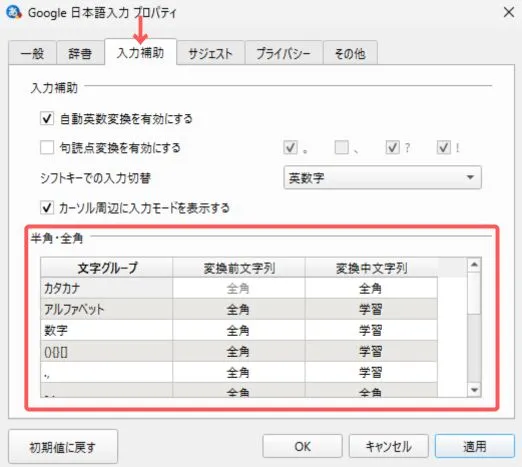522x467 pixels.
Task: Select the カタカナ row label
Action: pos(107,288)
